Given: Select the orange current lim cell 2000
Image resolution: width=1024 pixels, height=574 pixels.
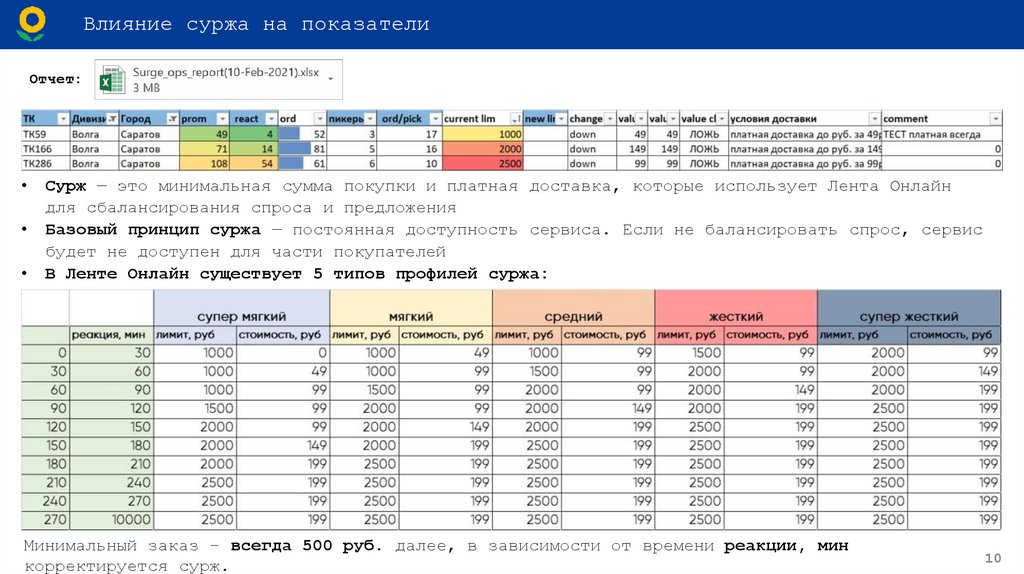Looking at the screenshot, I should point(483,149).
